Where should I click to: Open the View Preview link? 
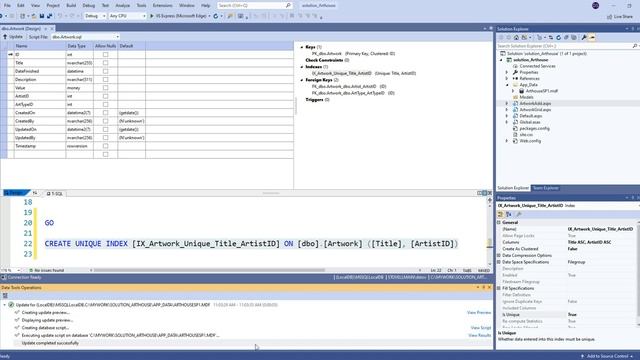pyautogui.click(x=479, y=313)
